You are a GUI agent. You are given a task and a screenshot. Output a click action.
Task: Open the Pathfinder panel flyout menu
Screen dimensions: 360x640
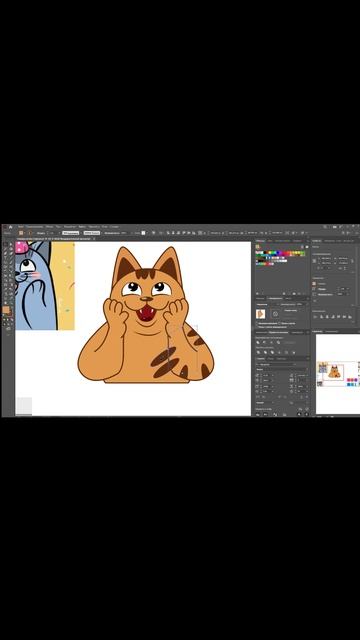(x=308, y=332)
